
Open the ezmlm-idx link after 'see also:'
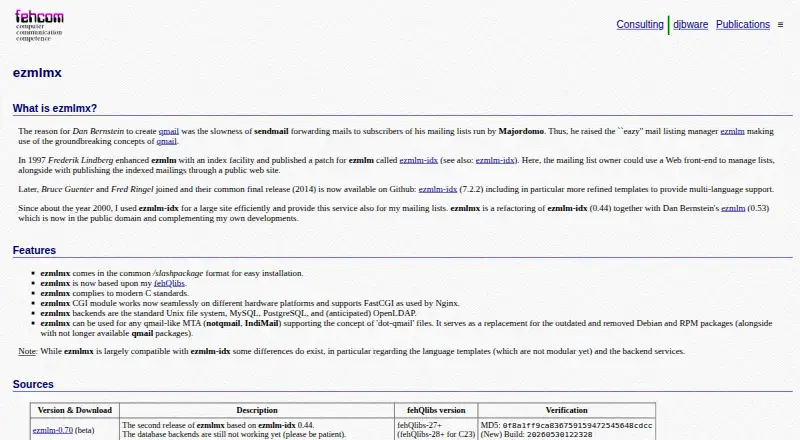point(495,160)
